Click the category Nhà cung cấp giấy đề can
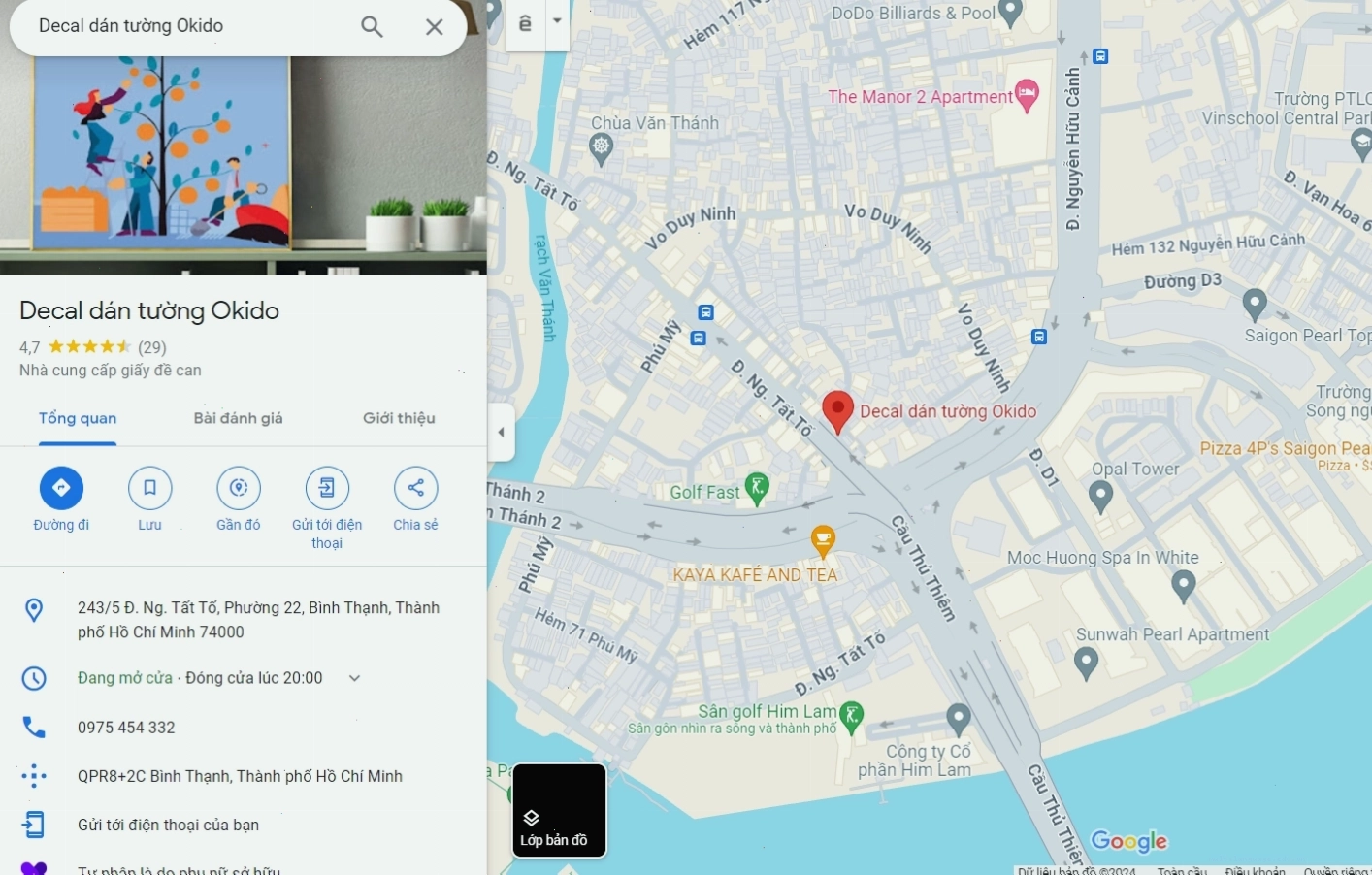 (111, 371)
